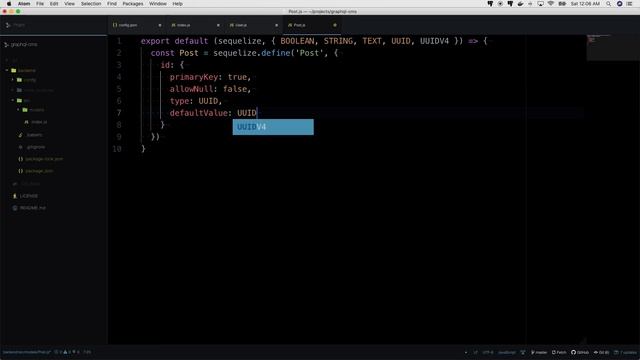Expand the config folder in tree
This screenshot has width=640, height=360.
(24, 80)
